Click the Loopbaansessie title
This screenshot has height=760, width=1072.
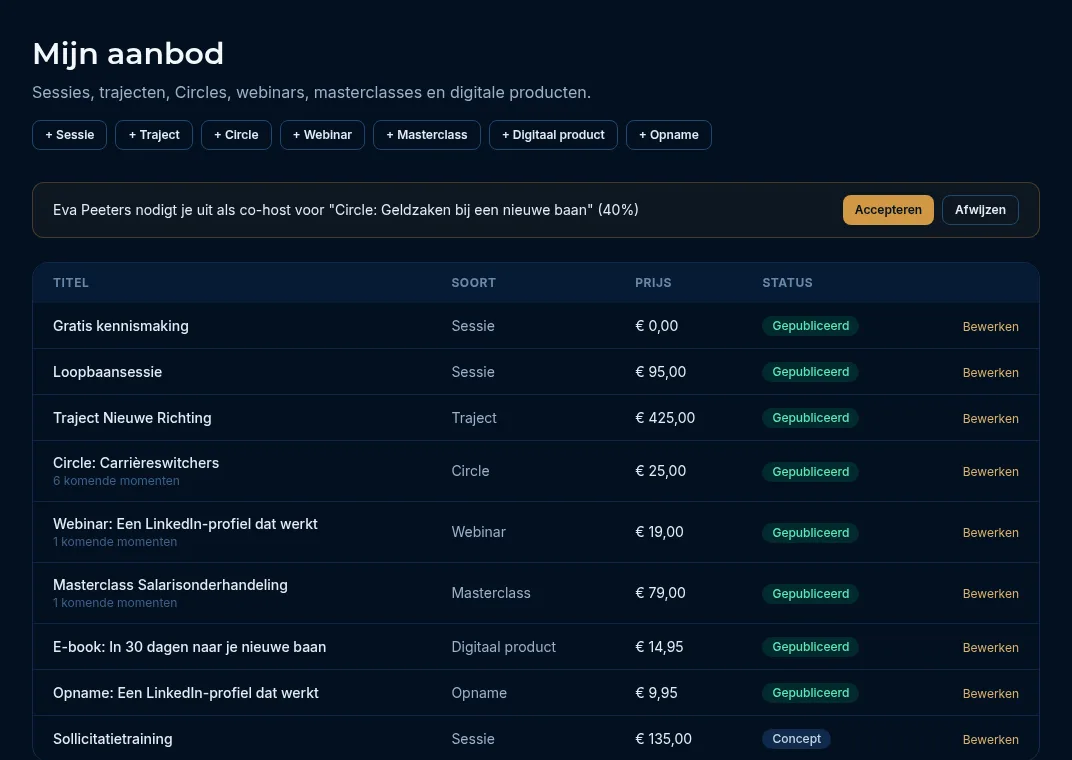click(107, 372)
